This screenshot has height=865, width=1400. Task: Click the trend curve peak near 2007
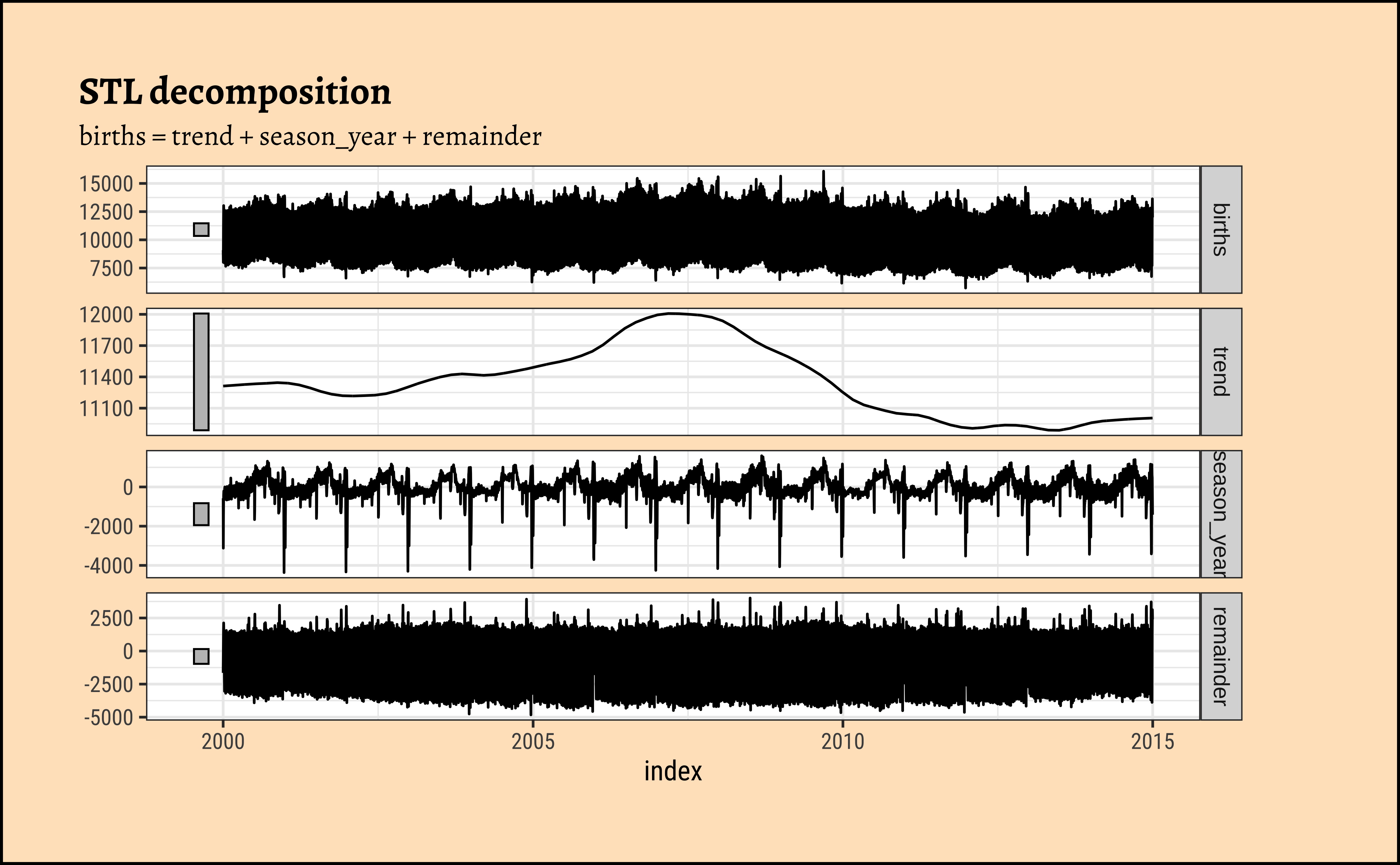click(671, 314)
